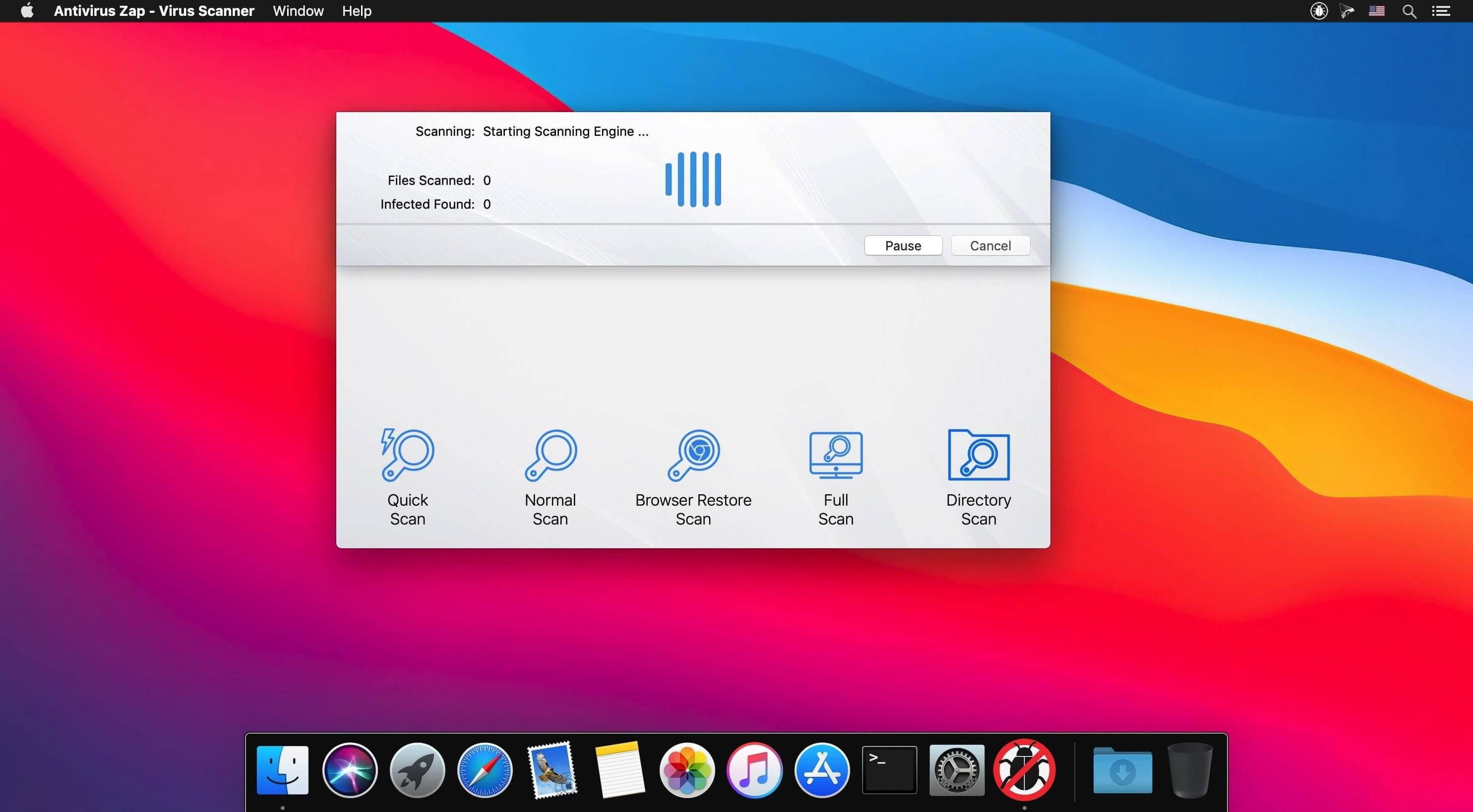Open the Apple menu
Image resolution: width=1473 pixels, height=812 pixels.
click(27, 11)
